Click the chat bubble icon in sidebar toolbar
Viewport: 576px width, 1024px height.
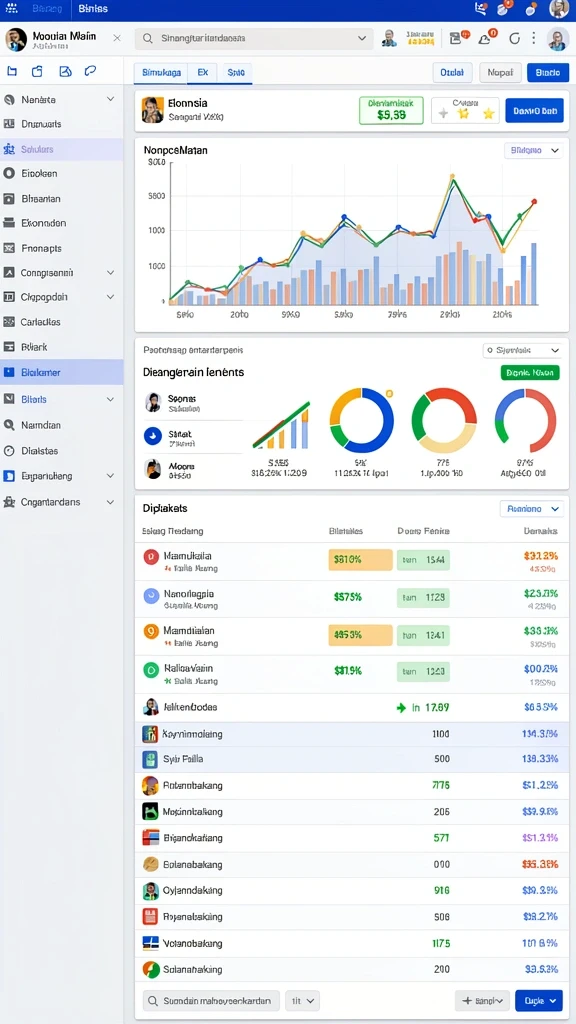point(90,71)
